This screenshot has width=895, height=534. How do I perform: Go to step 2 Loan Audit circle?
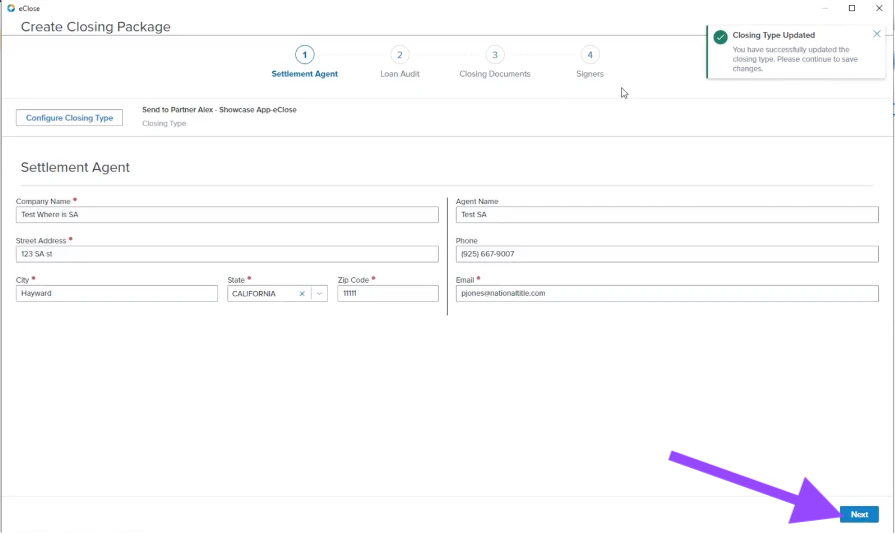(x=400, y=55)
